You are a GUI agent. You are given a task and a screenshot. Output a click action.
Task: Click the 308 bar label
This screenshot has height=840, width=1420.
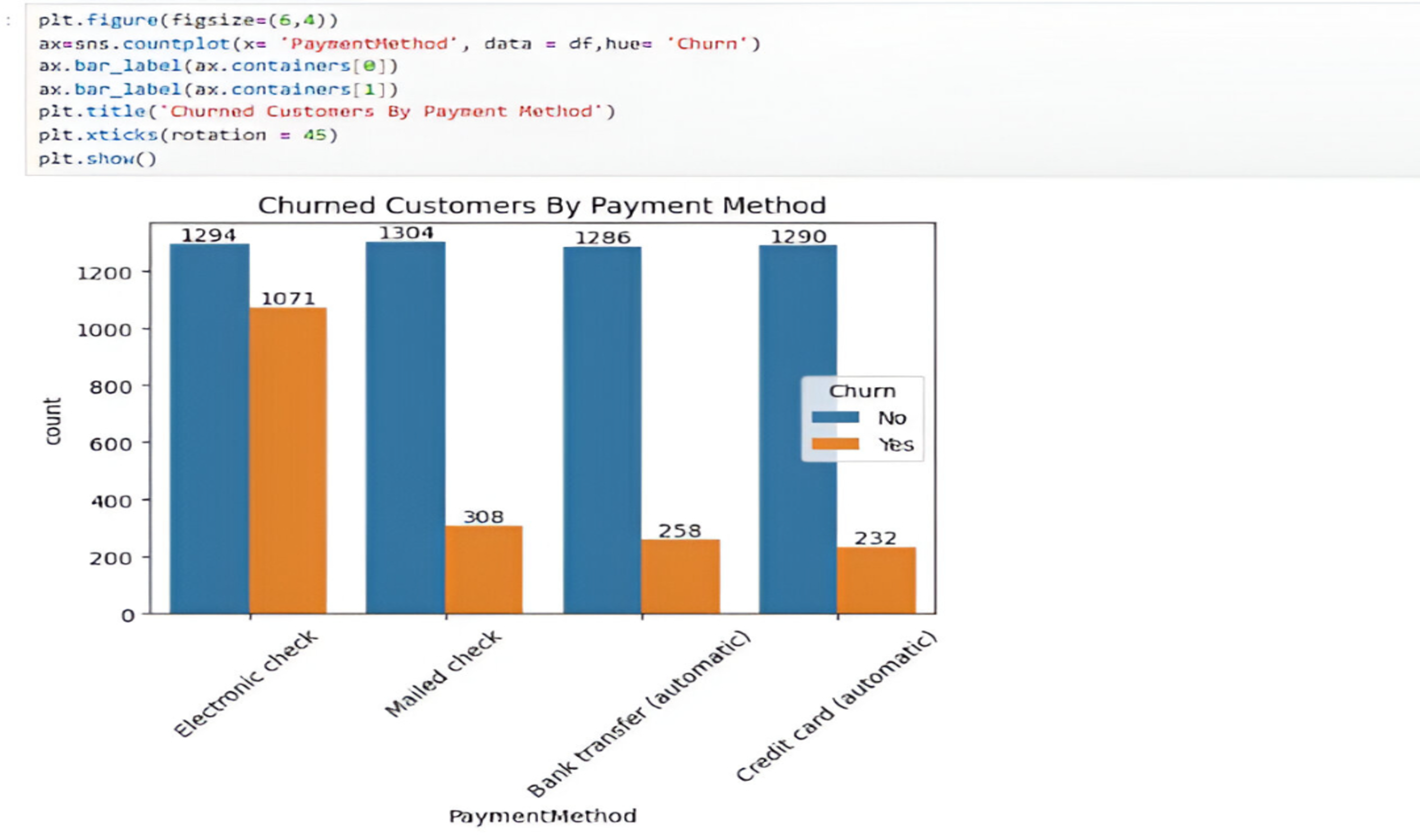(483, 517)
